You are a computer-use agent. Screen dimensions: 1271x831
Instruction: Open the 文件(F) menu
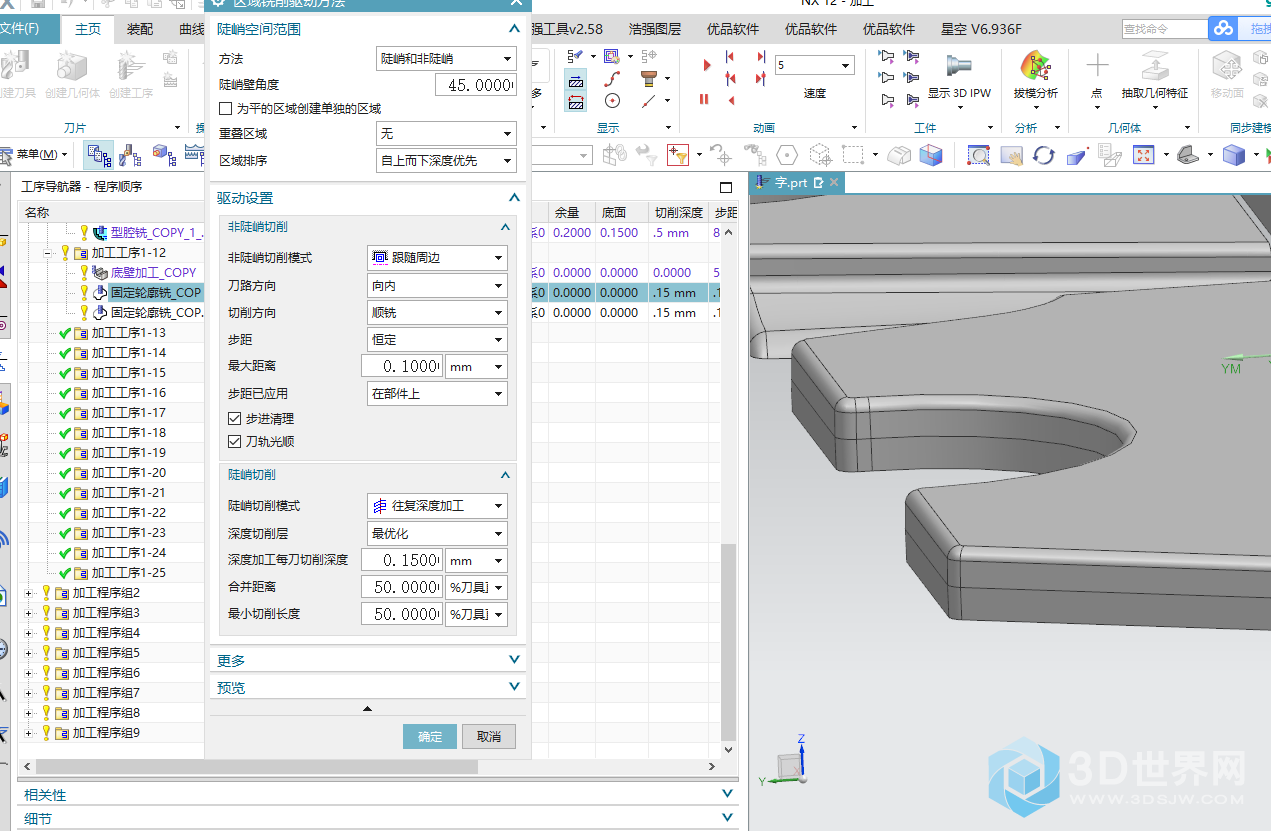click(20, 29)
